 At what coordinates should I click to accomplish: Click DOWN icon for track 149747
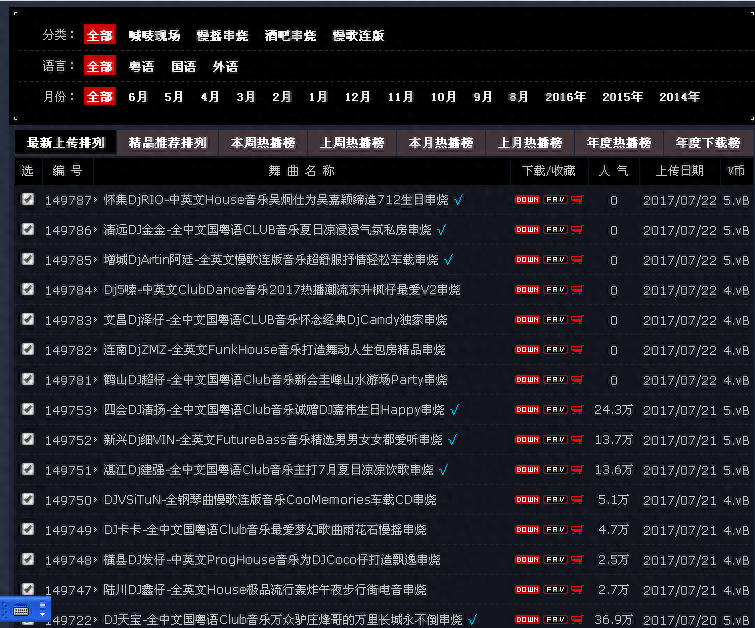pos(527,589)
